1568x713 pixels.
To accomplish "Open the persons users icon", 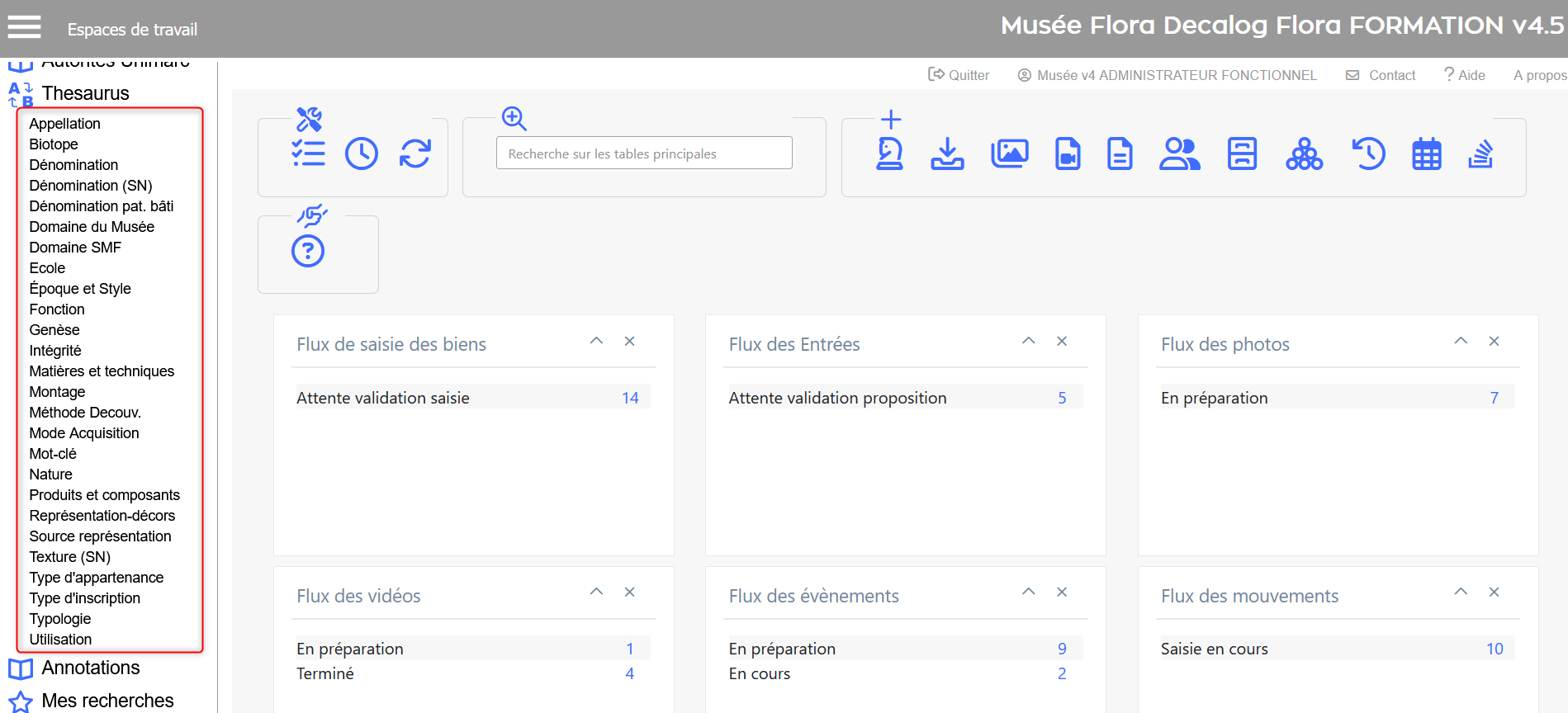I will pyautogui.click(x=1180, y=154).
